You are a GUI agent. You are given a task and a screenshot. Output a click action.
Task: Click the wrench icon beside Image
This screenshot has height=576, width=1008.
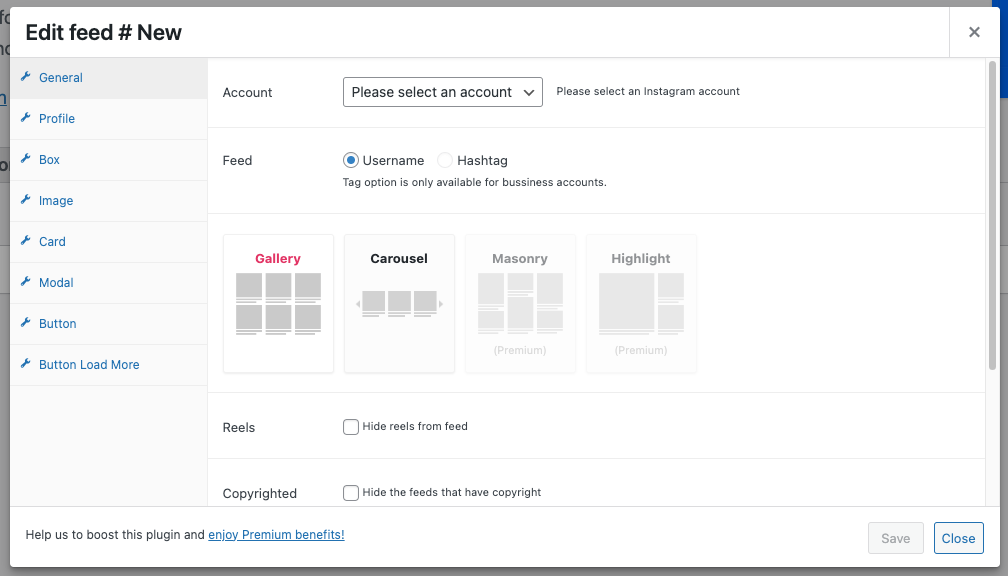pos(26,200)
